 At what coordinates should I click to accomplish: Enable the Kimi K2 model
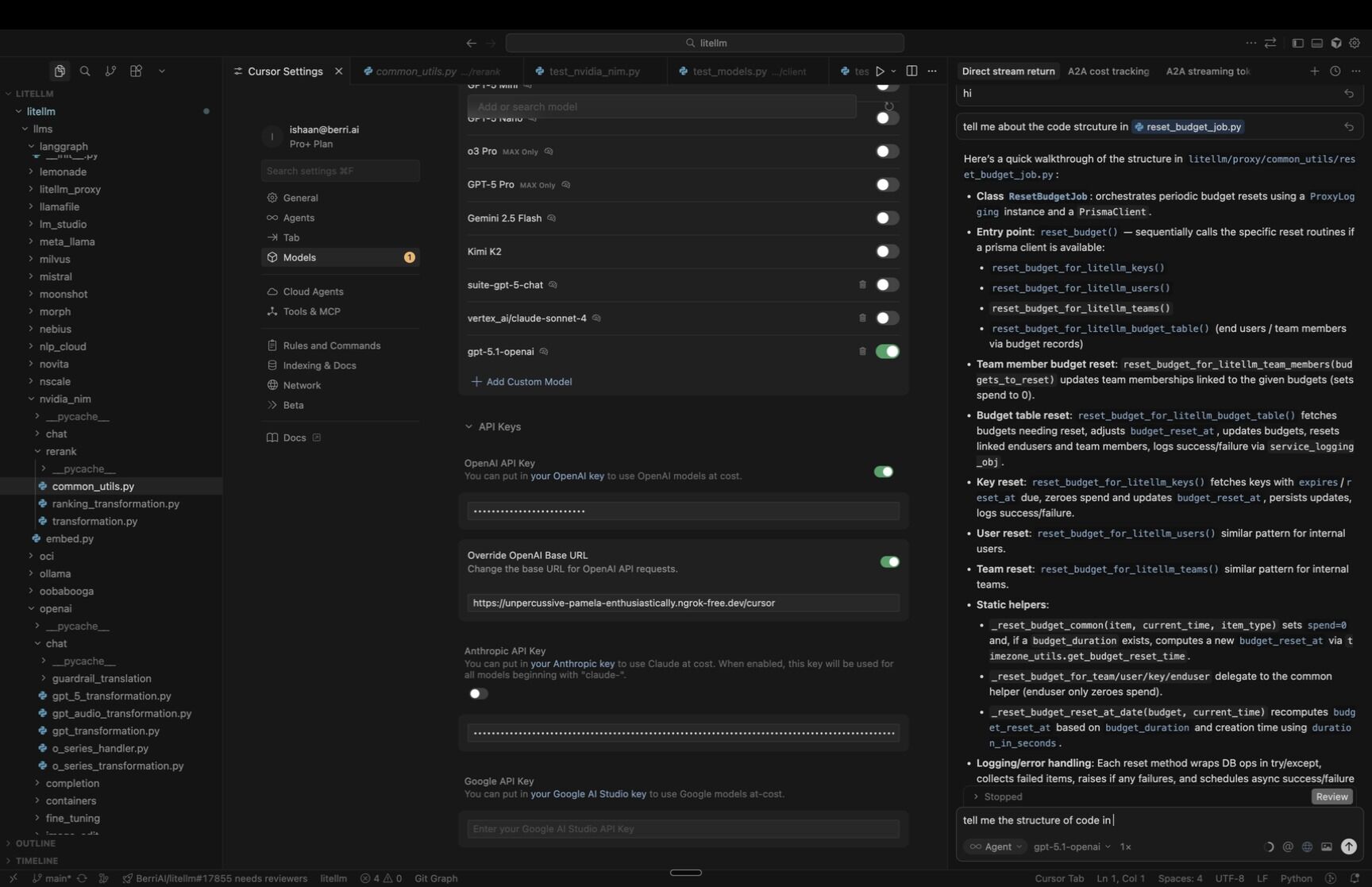[887, 252]
